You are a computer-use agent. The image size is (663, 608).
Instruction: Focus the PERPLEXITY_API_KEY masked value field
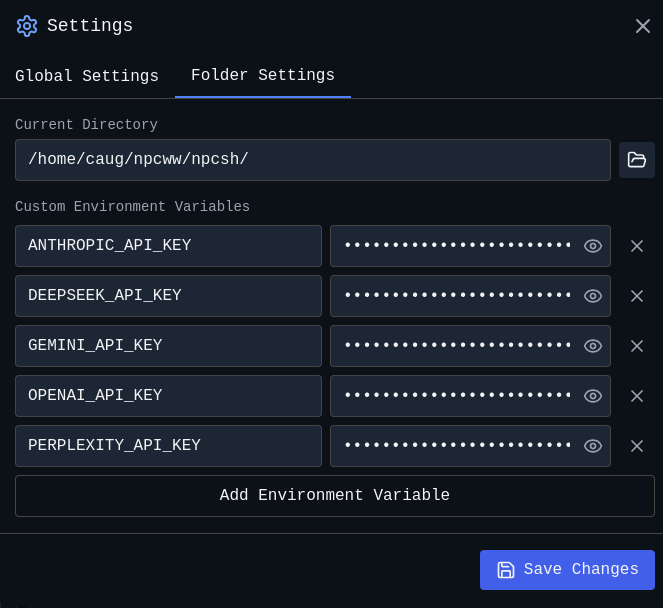pyautogui.click(x=456, y=446)
